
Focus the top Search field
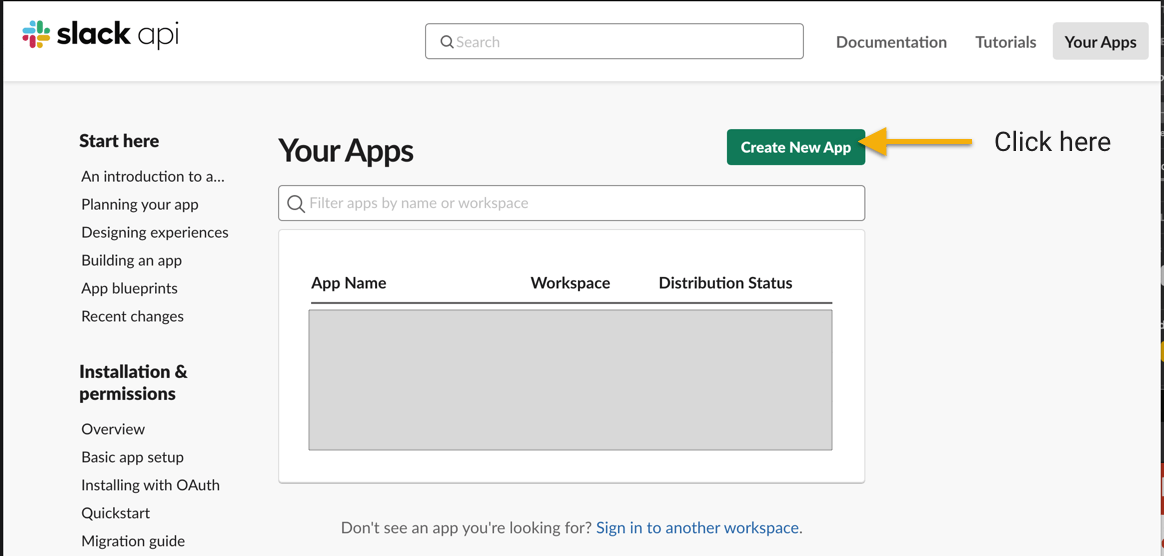pyautogui.click(x=614, y=42)
